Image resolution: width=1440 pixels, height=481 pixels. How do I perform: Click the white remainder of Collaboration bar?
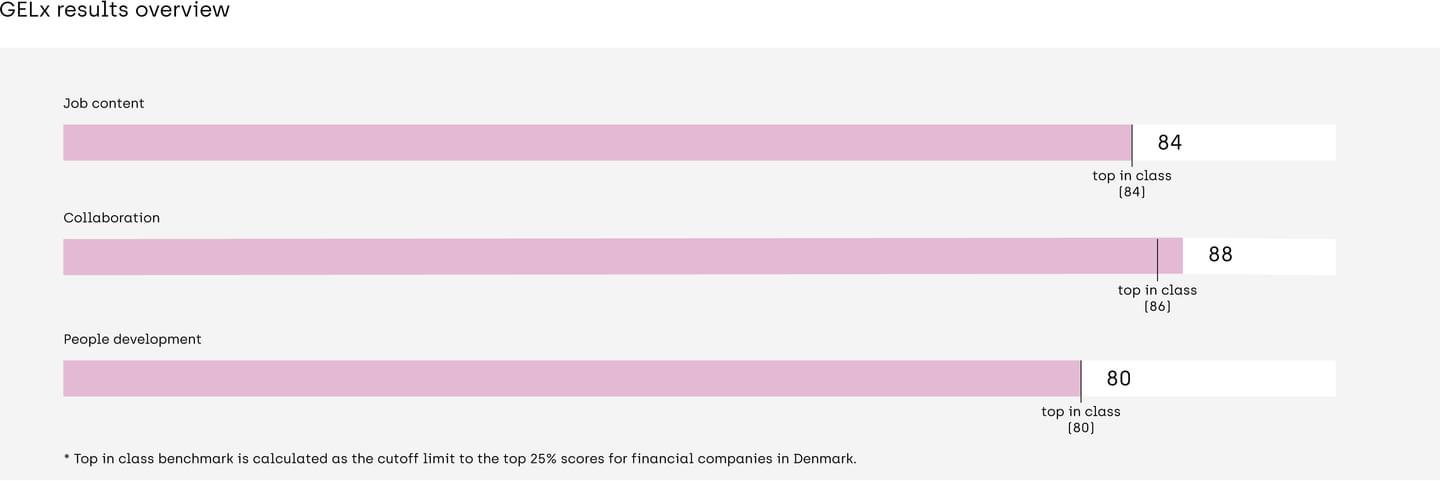coord(1259,257)
